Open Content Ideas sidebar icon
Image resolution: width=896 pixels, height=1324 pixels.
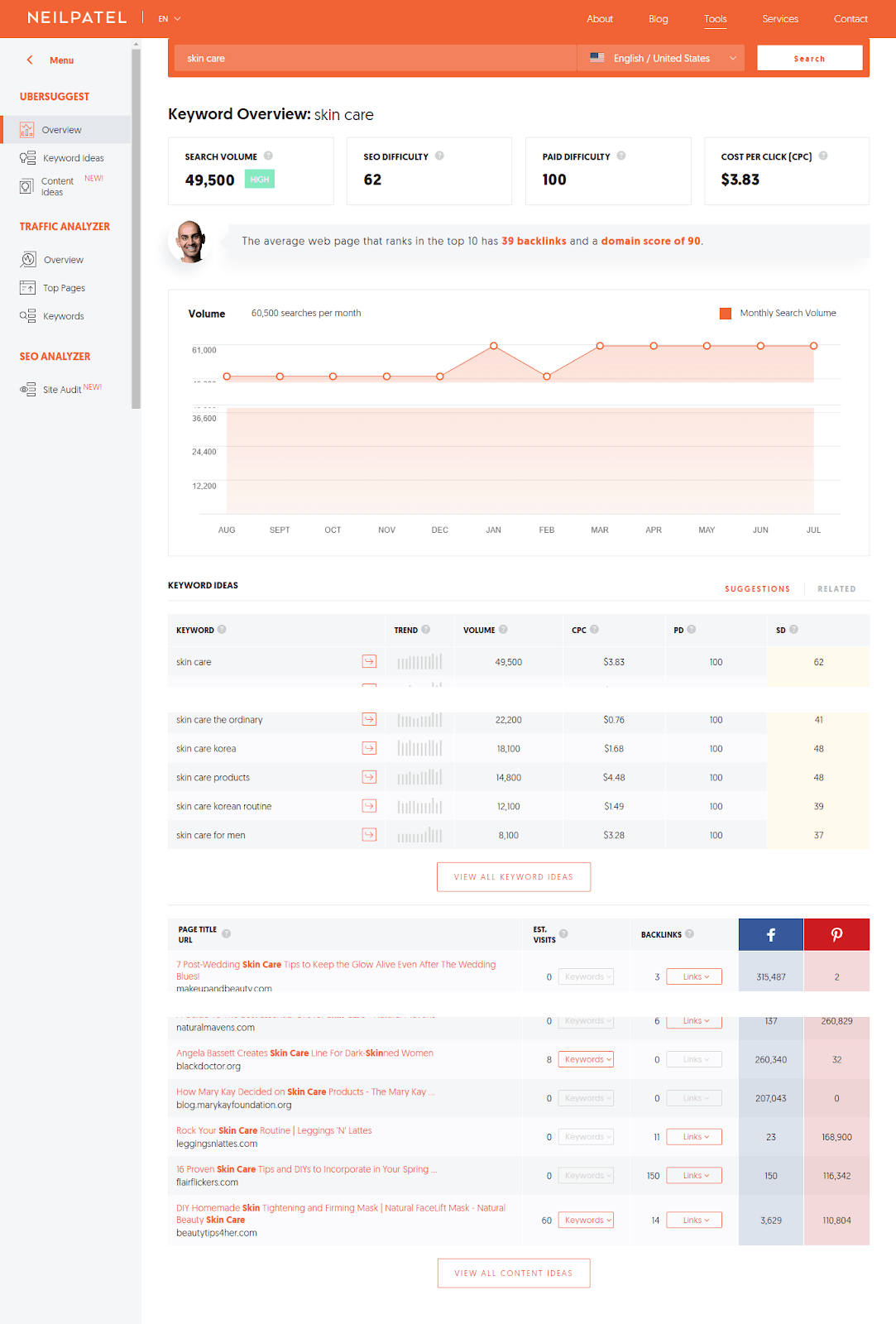[26, 187]
